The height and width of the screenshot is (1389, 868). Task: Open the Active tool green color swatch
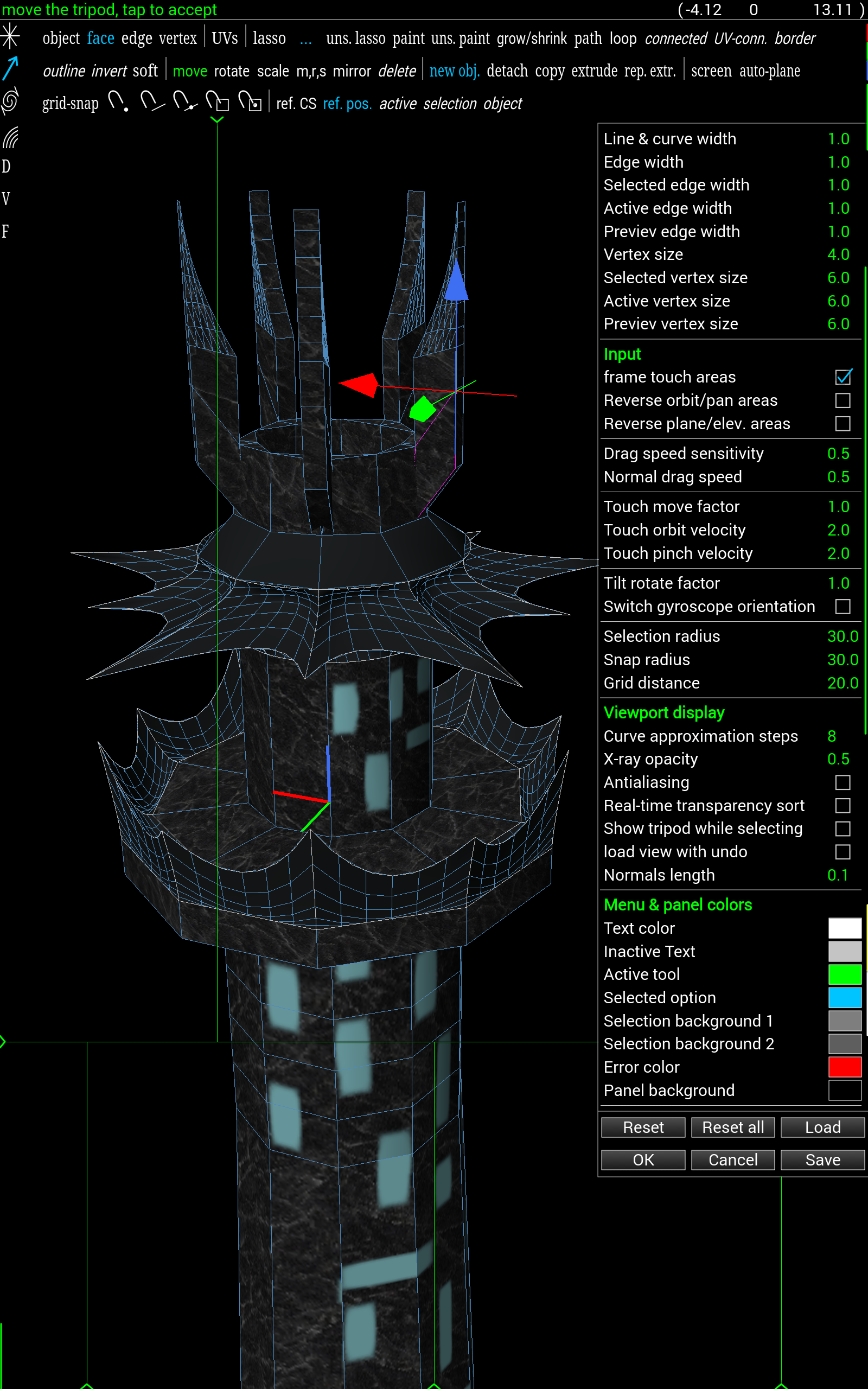point(844,974)
